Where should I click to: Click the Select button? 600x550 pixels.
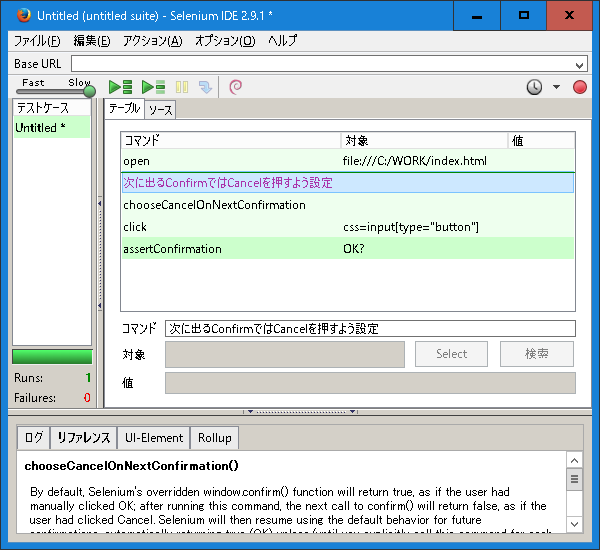tap(451, 354)
